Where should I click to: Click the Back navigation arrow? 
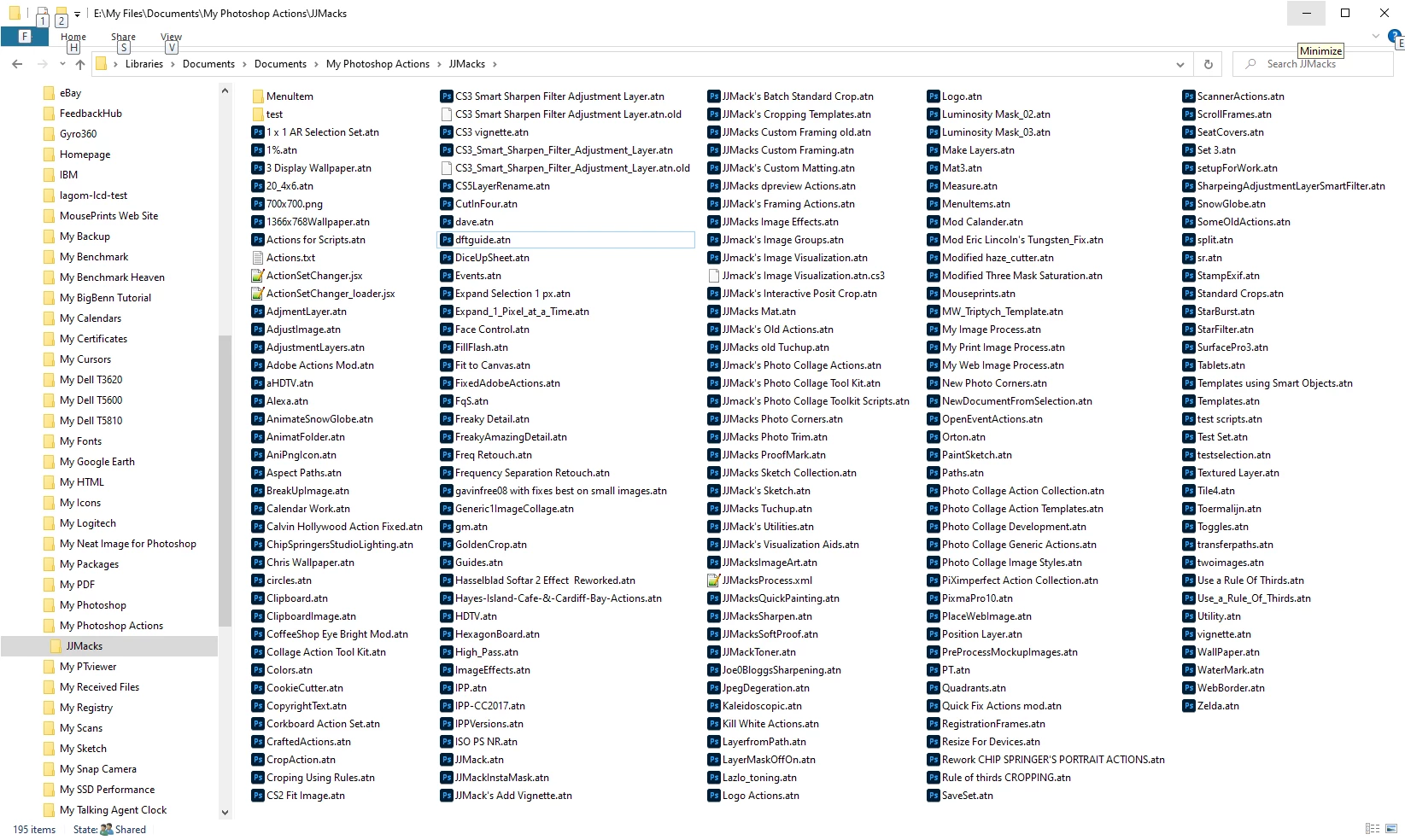click(x=17, y=64)
